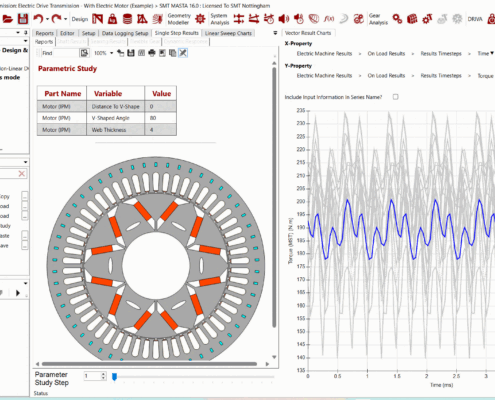Open the tab overflow dropdown arrow
The image size is (495, 400).
(x=275, y=33)
